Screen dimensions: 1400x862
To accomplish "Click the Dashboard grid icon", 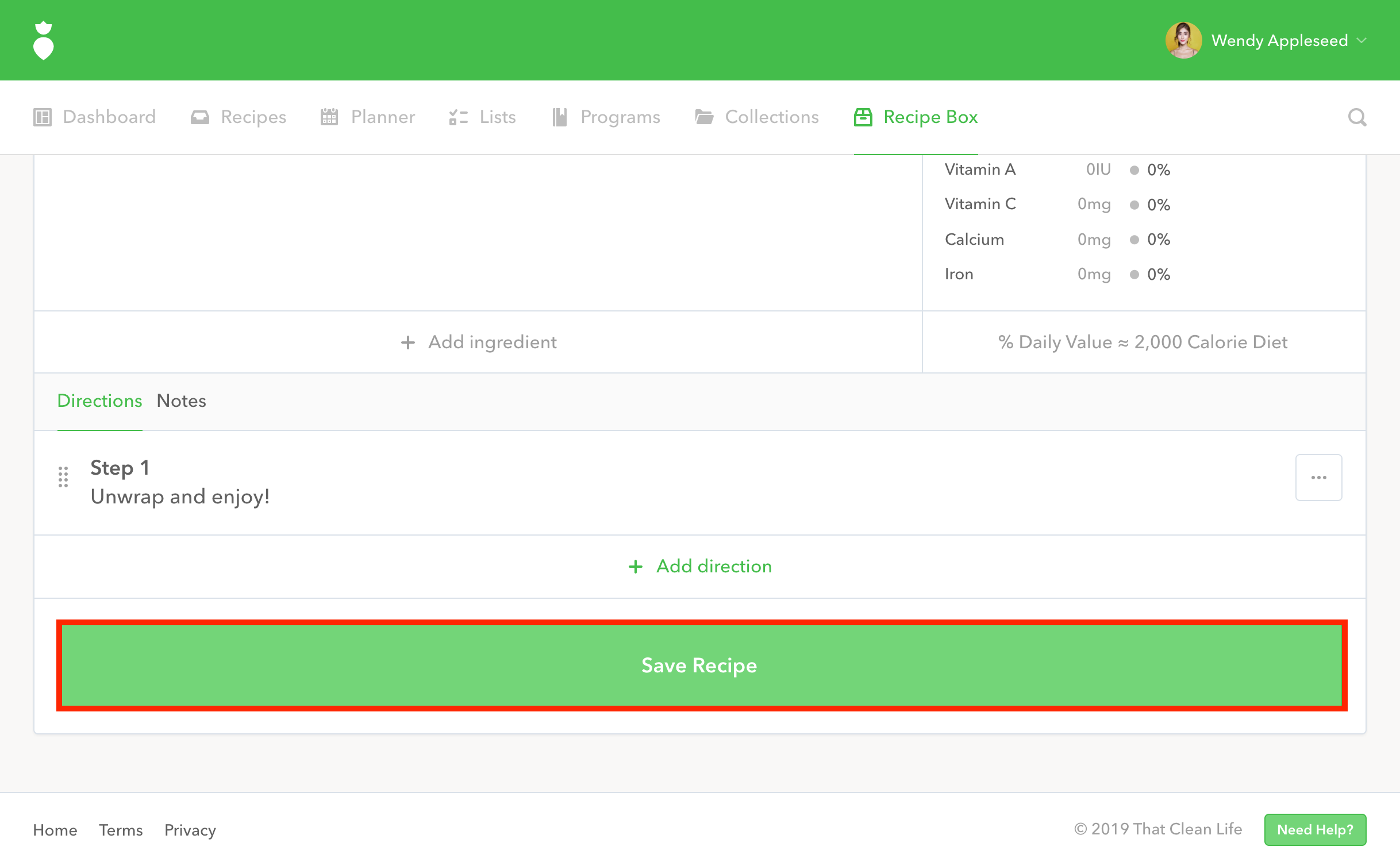I will (43, 117).
